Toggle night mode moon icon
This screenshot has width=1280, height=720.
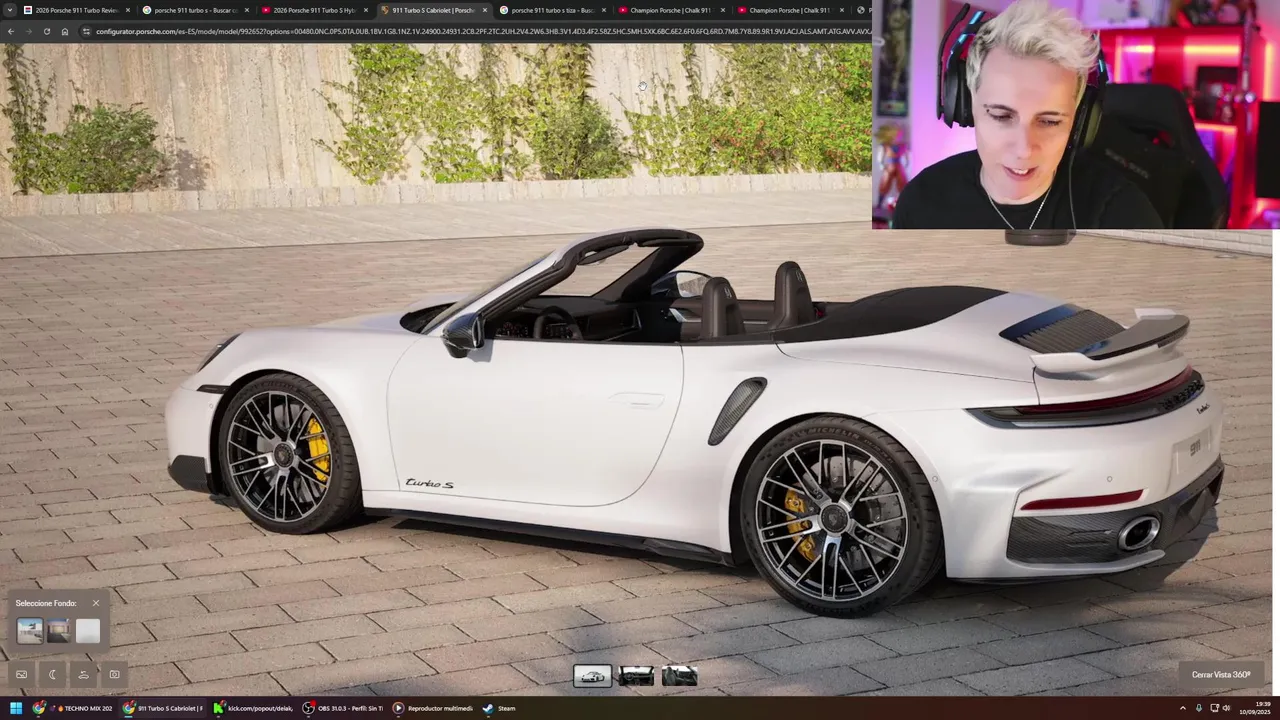pyautogui.click(x=53, y=674)
